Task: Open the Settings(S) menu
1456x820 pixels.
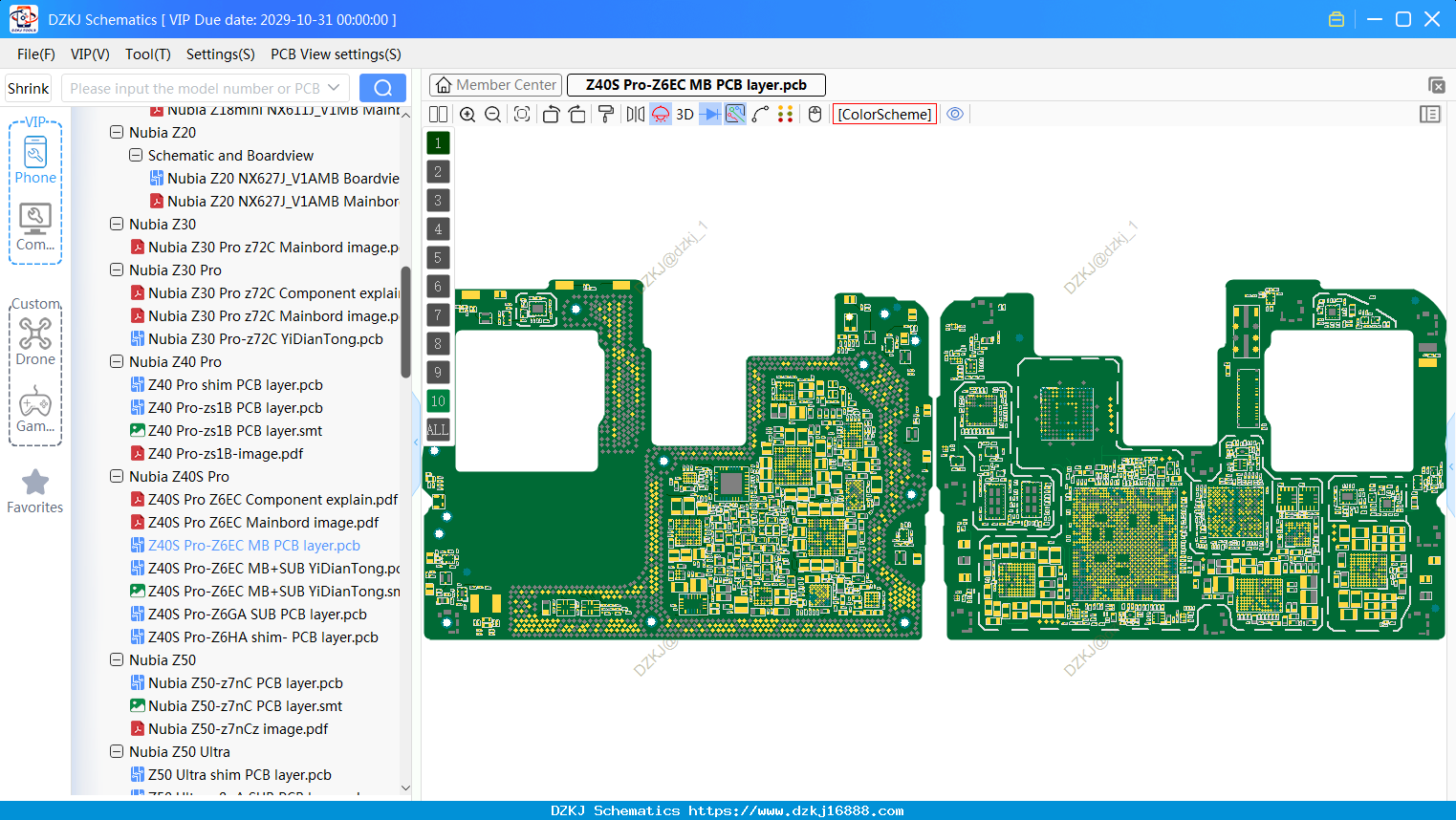Action: 221,54
